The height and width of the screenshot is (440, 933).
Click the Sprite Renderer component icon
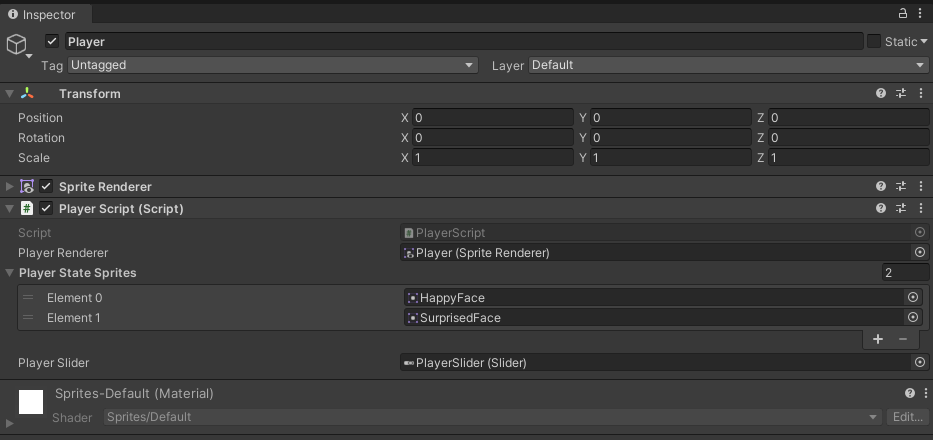point(27,186)
